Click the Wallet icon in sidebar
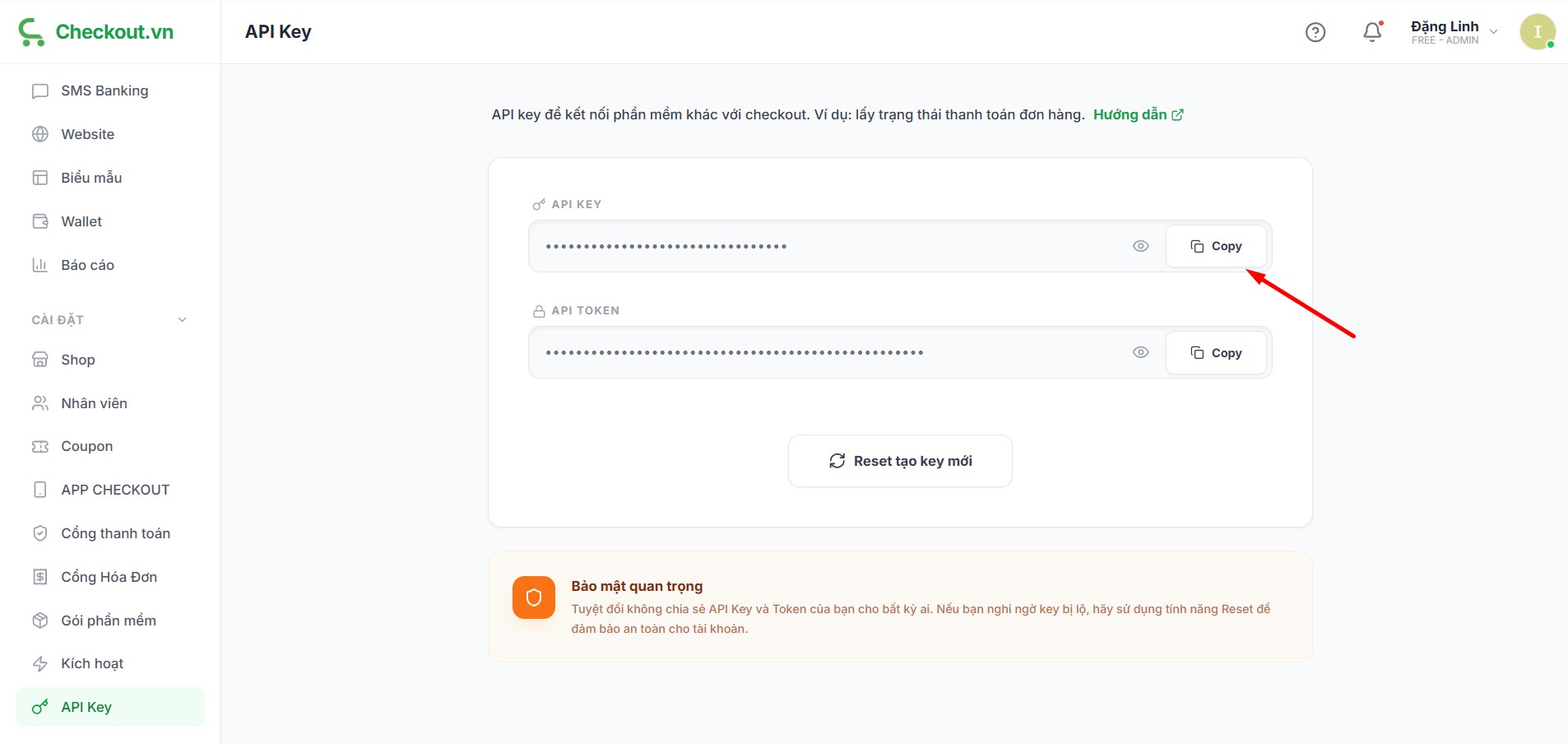Viewport: 1568px width, 744px height. point(39,221)
